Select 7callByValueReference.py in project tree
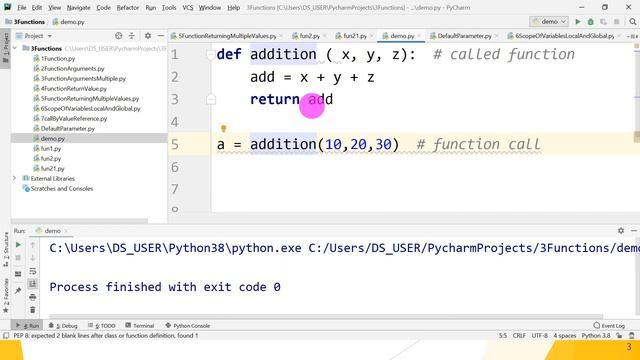 coord(73,119)
